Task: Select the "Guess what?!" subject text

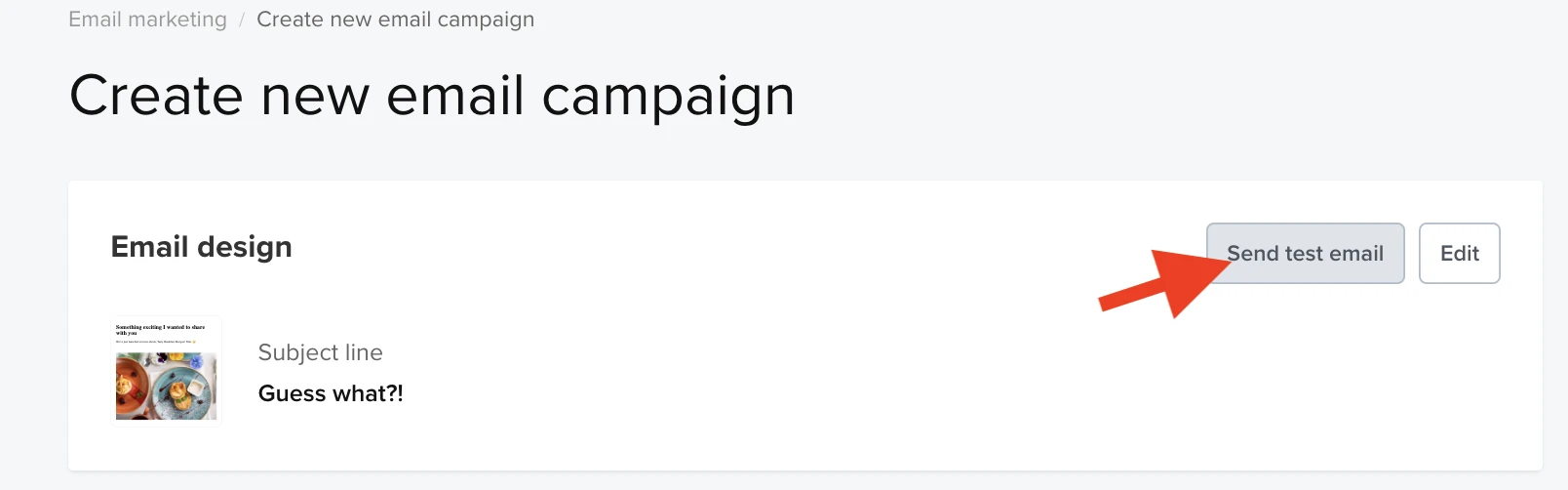Action: point(331,393)
